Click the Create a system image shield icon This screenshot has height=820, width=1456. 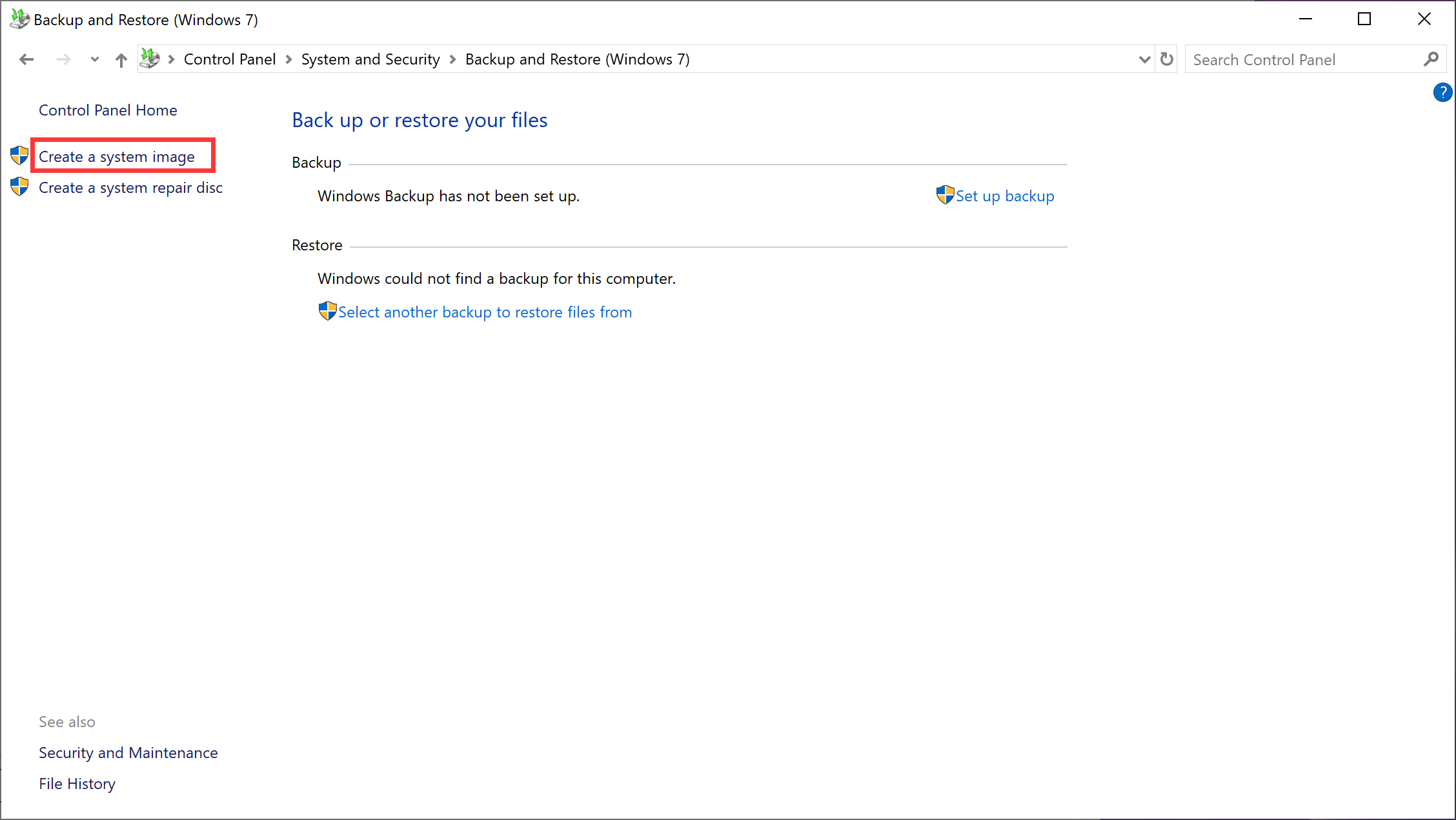(x=20, y=156)
